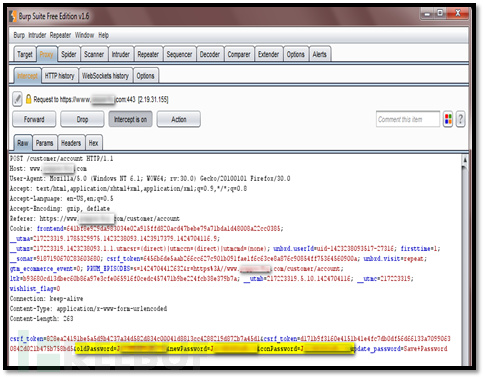View the Alerts tab

[319, 54]
